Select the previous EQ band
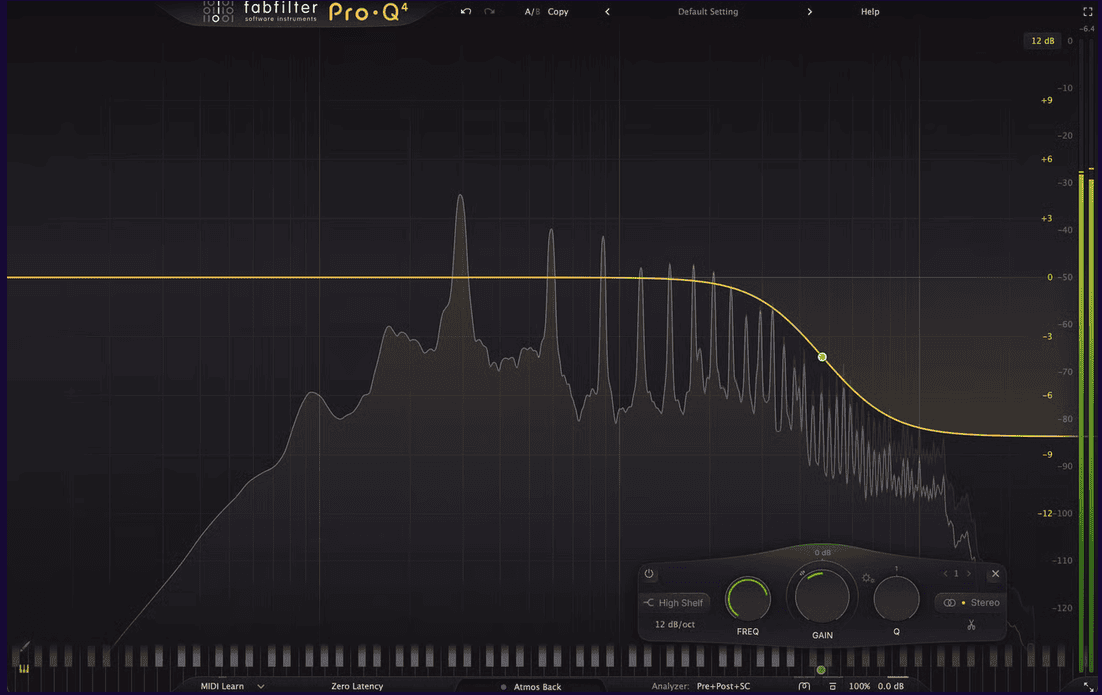 (x=945, y=573)
